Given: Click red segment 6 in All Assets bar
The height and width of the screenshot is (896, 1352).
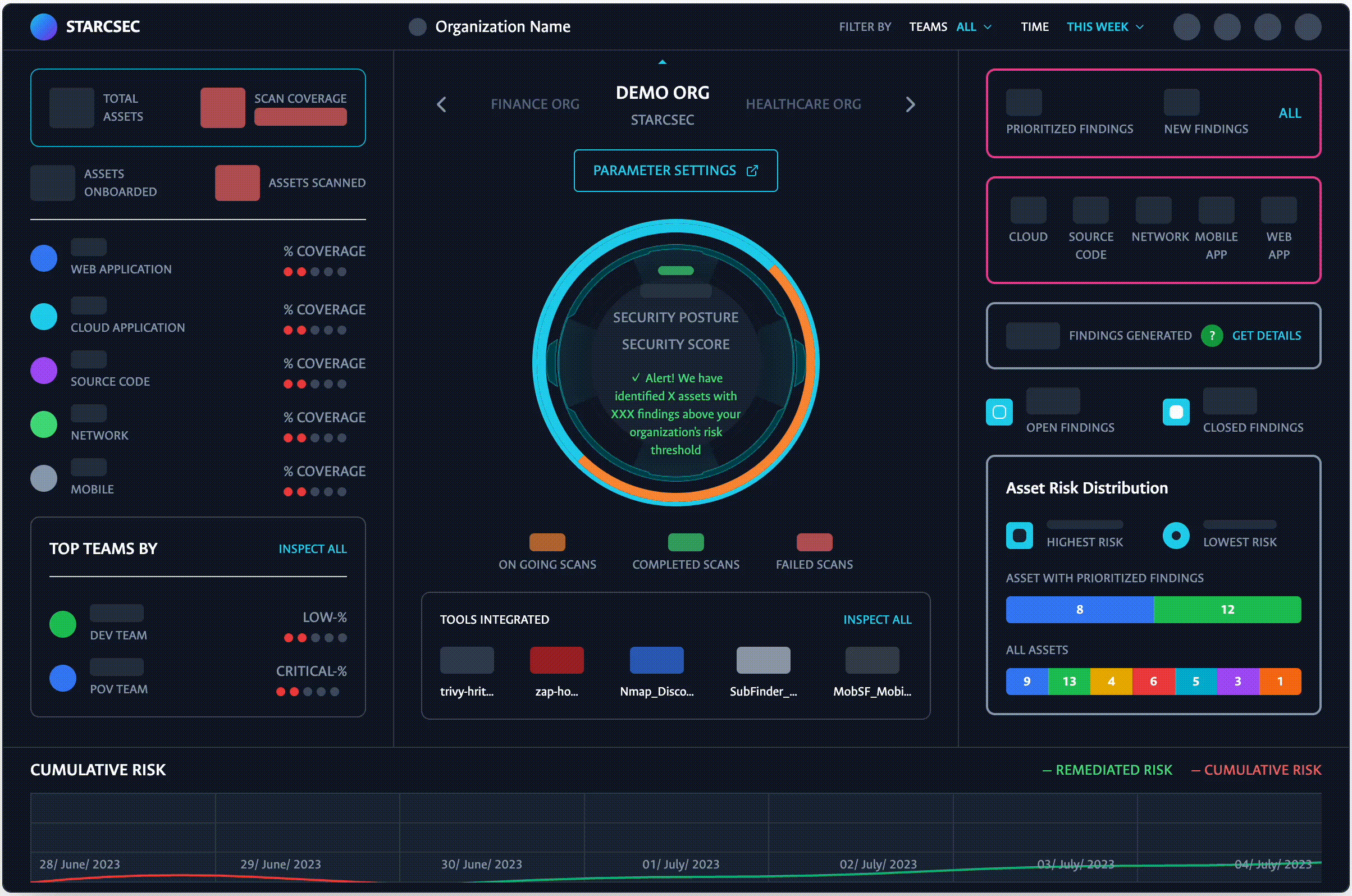Looking at the screenshot, I should pos(1154,681).
